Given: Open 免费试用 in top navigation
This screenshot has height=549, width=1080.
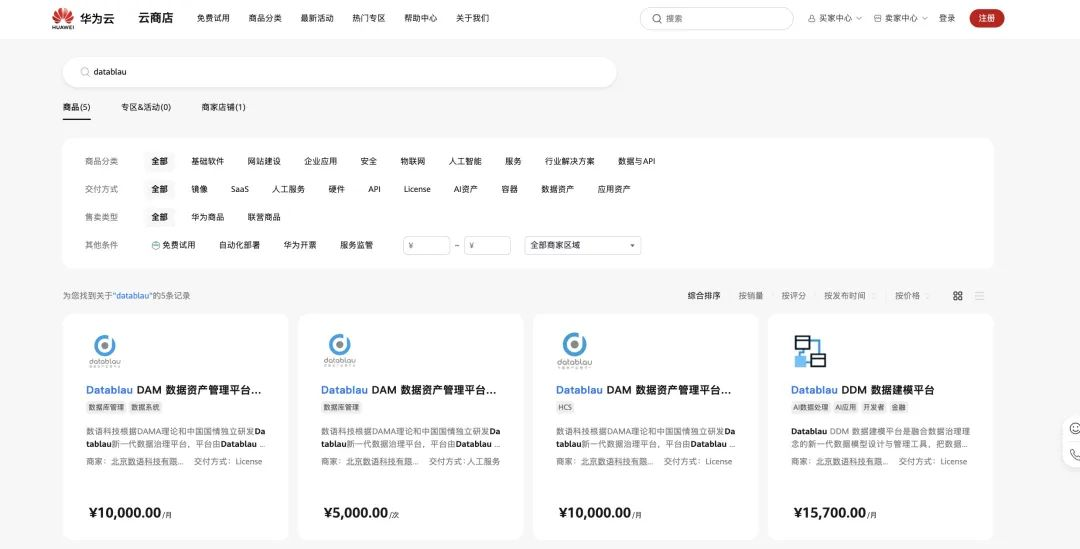Looking at the screenshot, I should point(213,19).
